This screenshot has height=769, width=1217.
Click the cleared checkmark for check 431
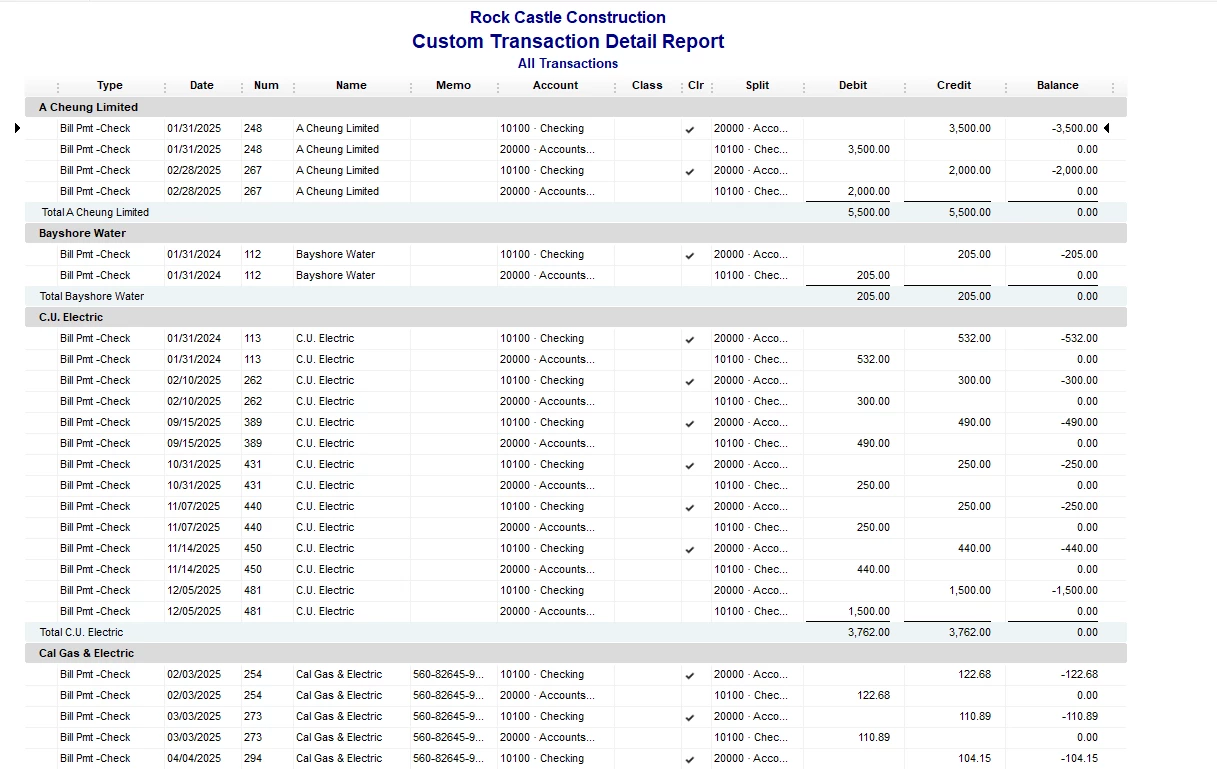pos(689,465)
